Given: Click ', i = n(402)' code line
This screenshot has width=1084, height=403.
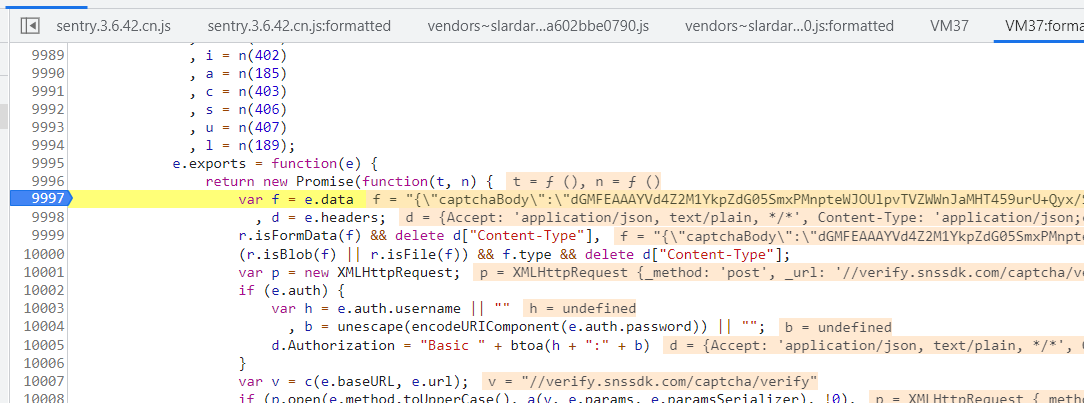Looking at the screenshot, I should (x=238, y=55).
